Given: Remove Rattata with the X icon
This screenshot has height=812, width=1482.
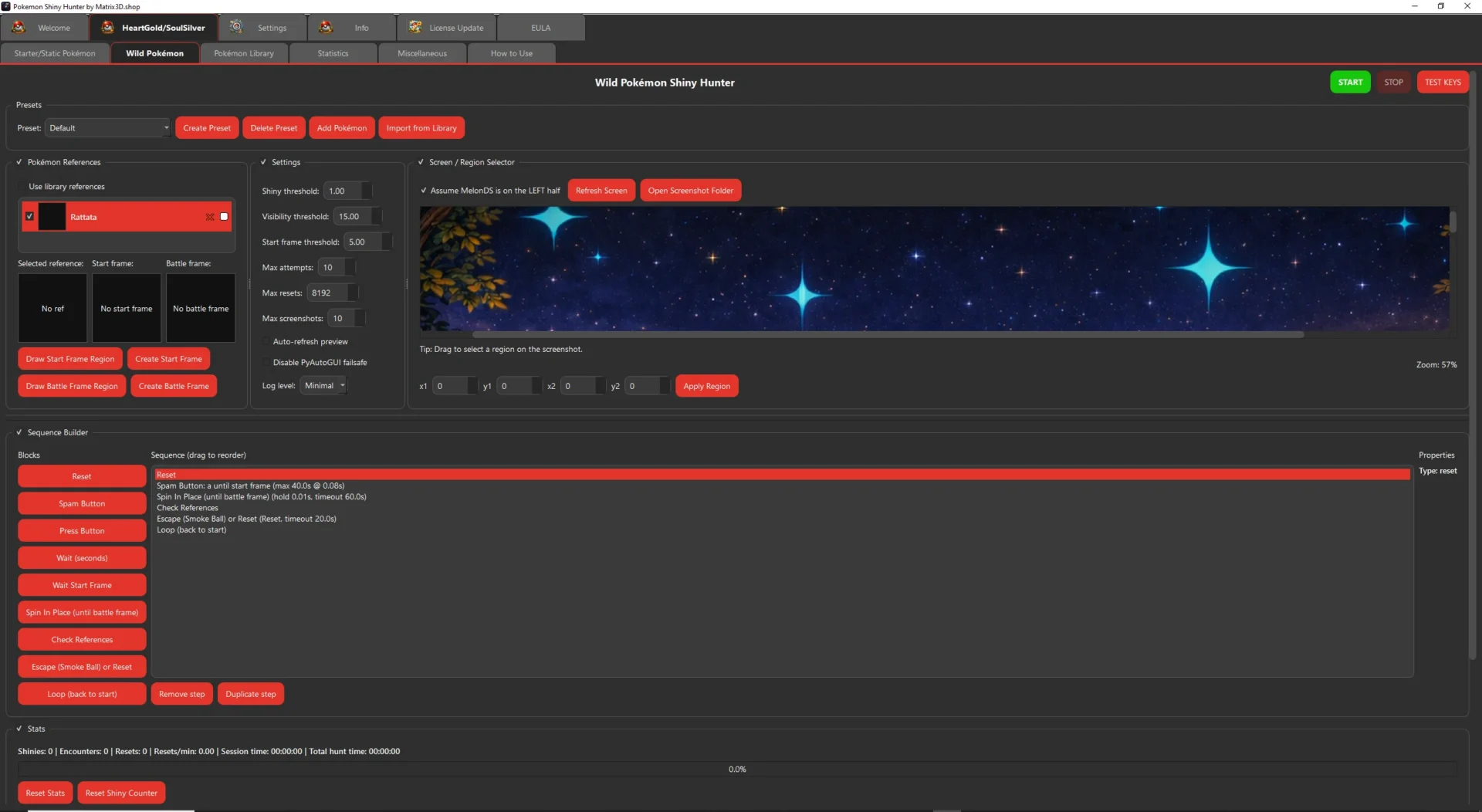Looking at the screenshot, I should click(x=210, y=217).
